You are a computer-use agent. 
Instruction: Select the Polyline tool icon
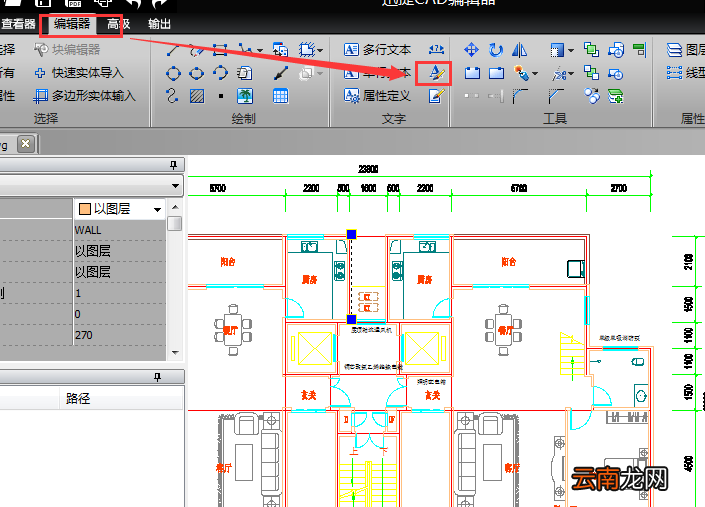click(245, 49)
